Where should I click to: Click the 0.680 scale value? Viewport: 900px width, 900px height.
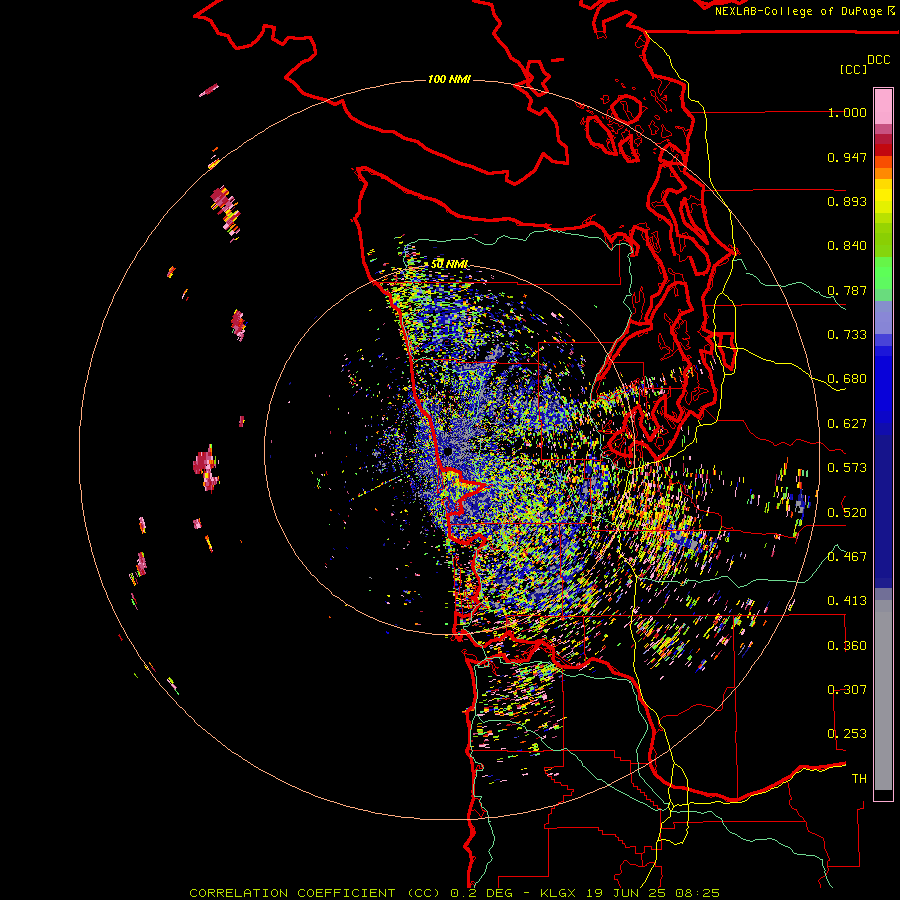847,379
